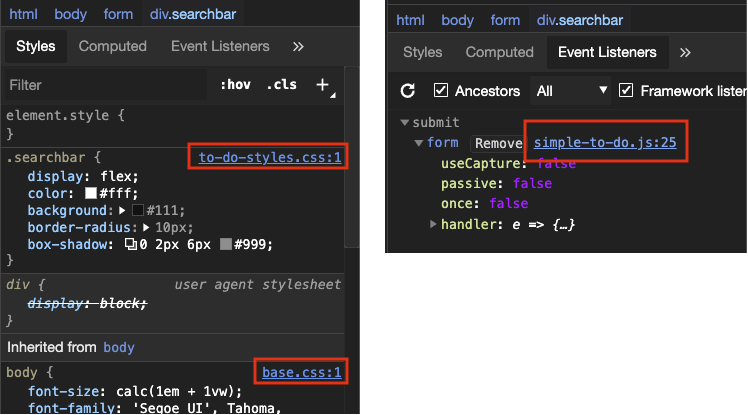Switch to Computed tab in right panel

(x=499, y=52)
